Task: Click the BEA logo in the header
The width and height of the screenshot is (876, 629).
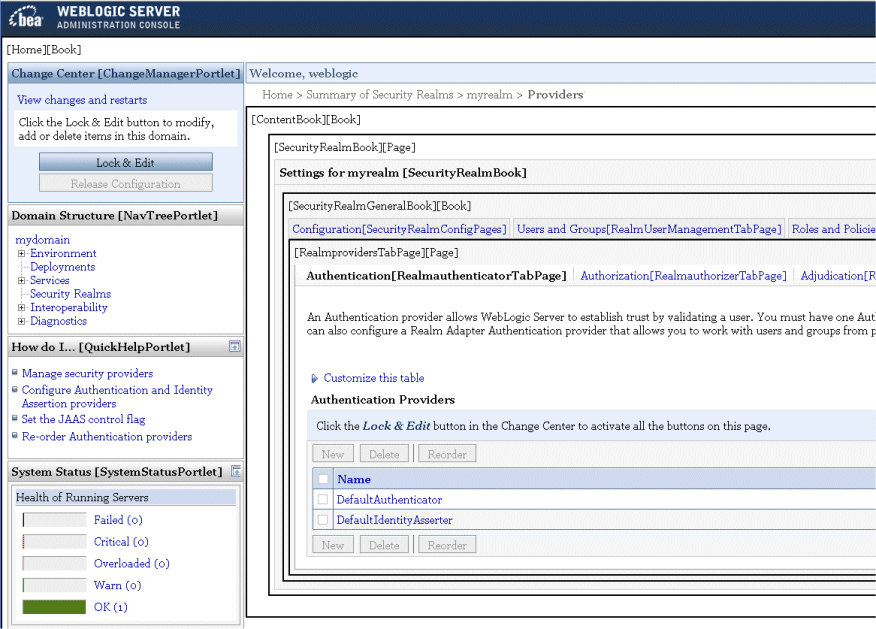Action: (x=25, y=16)
